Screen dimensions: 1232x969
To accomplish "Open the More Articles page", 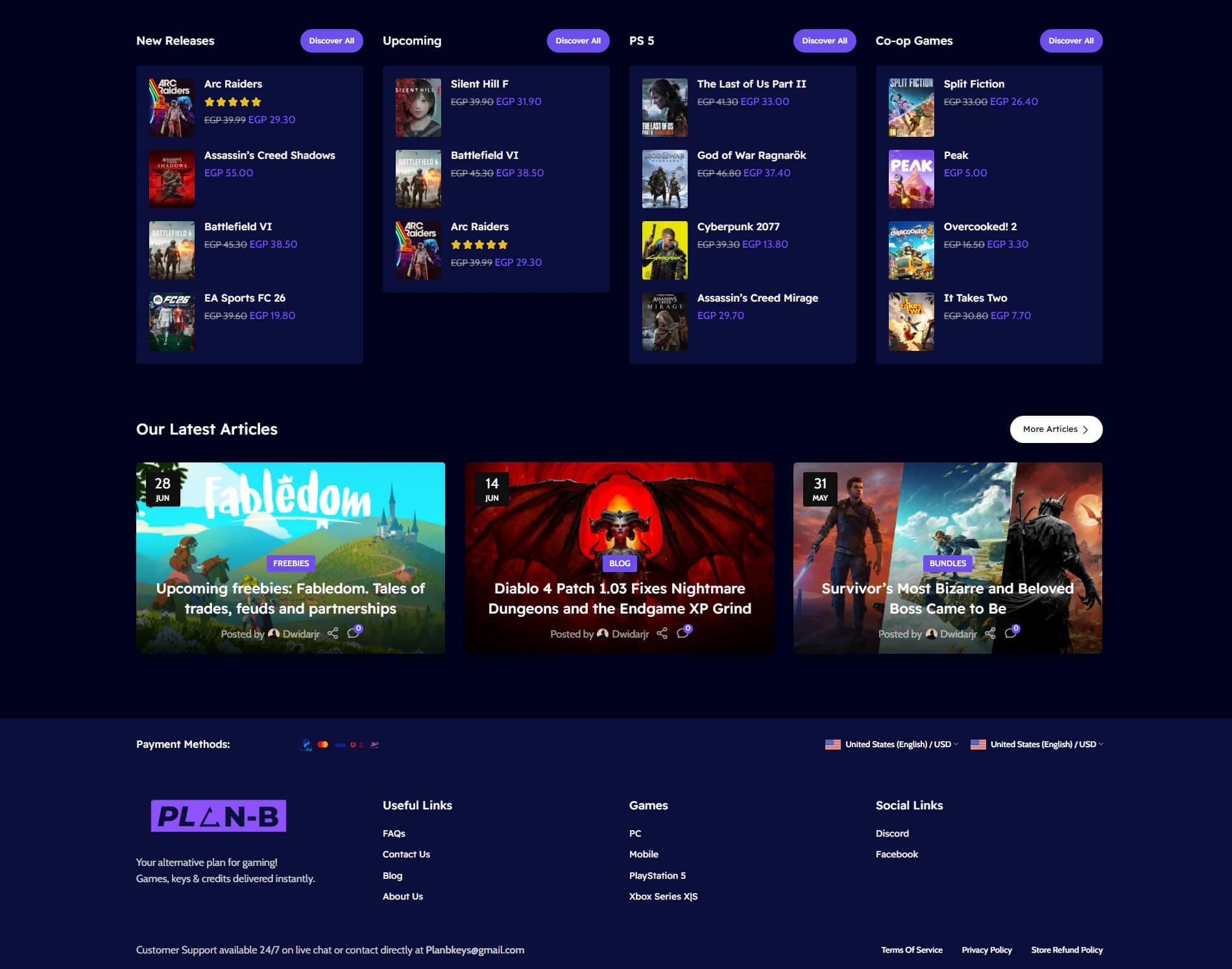I will [x=1056, y=429].
